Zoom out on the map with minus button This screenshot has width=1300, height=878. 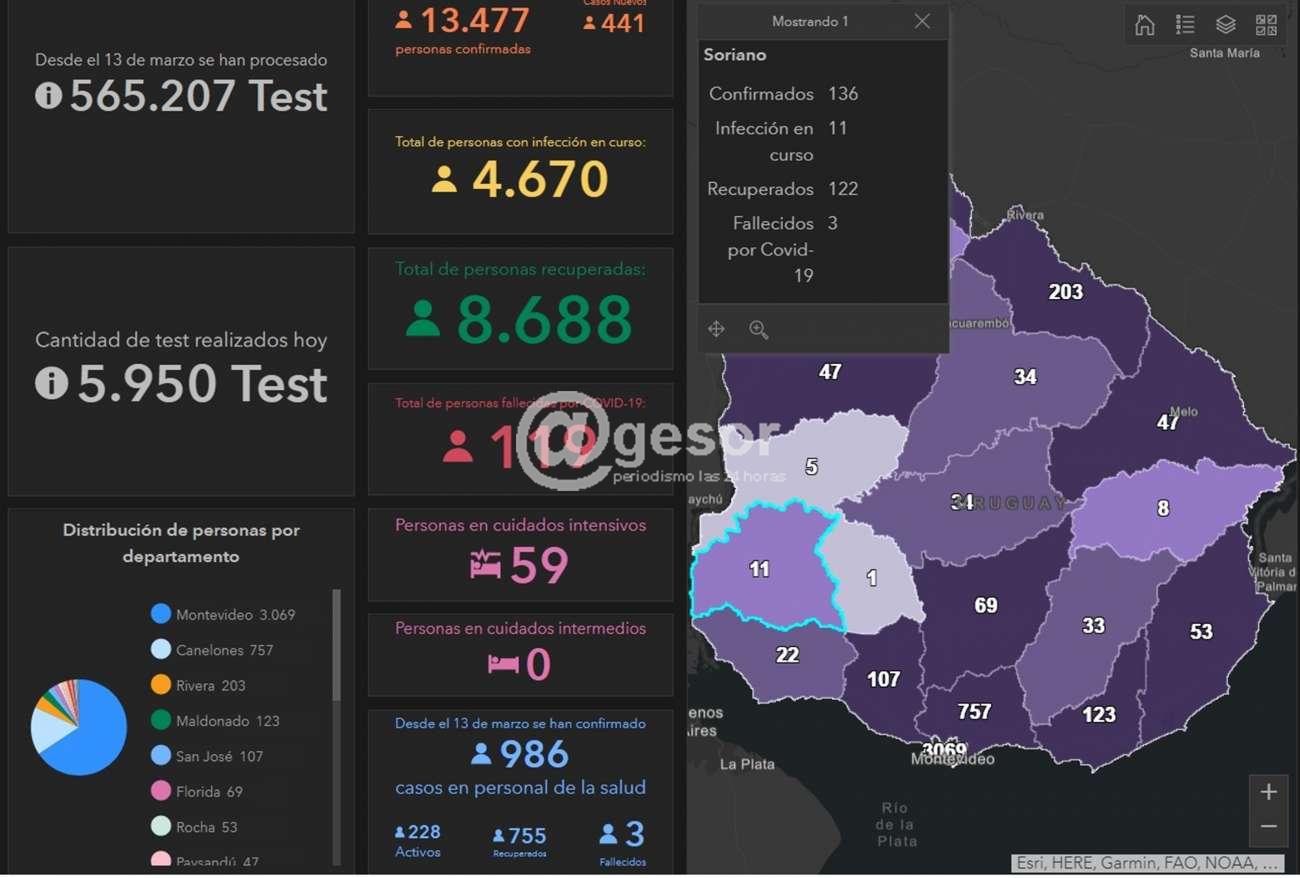(1268, 827)
